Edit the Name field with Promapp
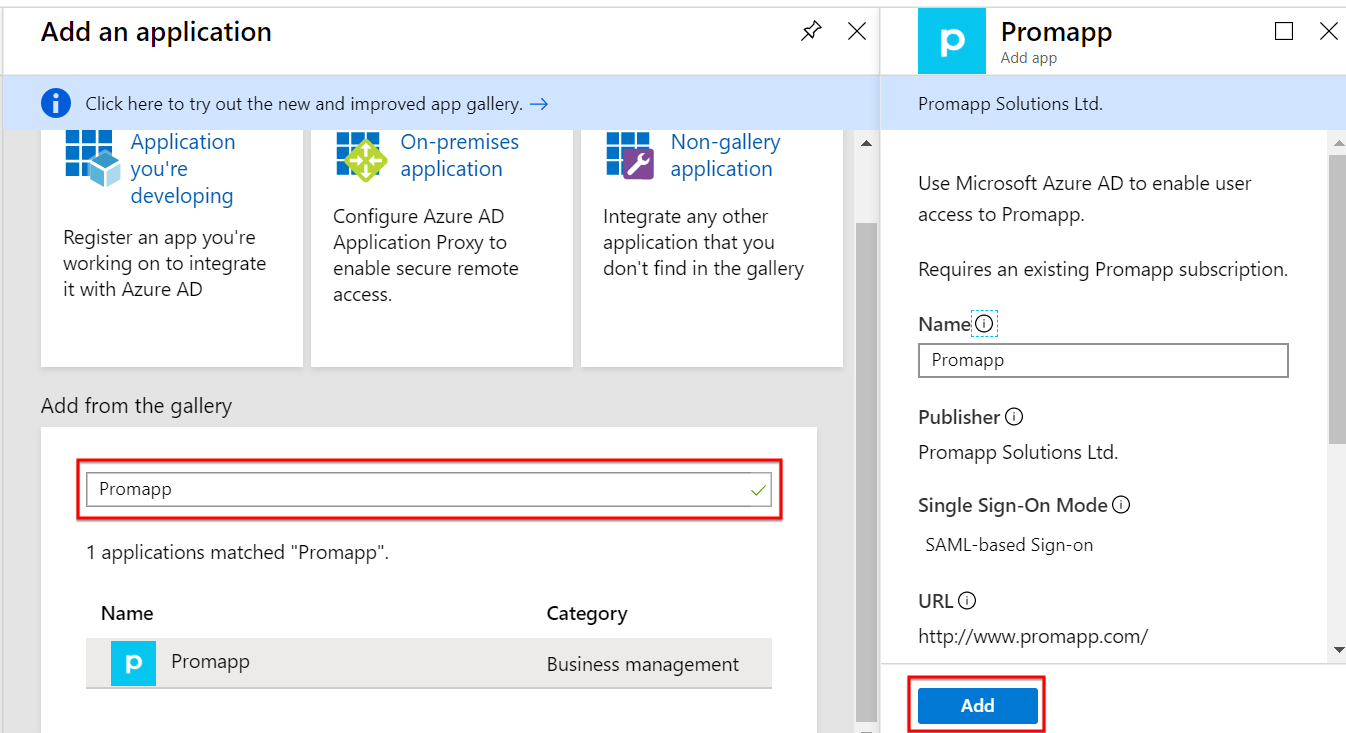Screen dimensions: 1346x733 click(1103, 360)
